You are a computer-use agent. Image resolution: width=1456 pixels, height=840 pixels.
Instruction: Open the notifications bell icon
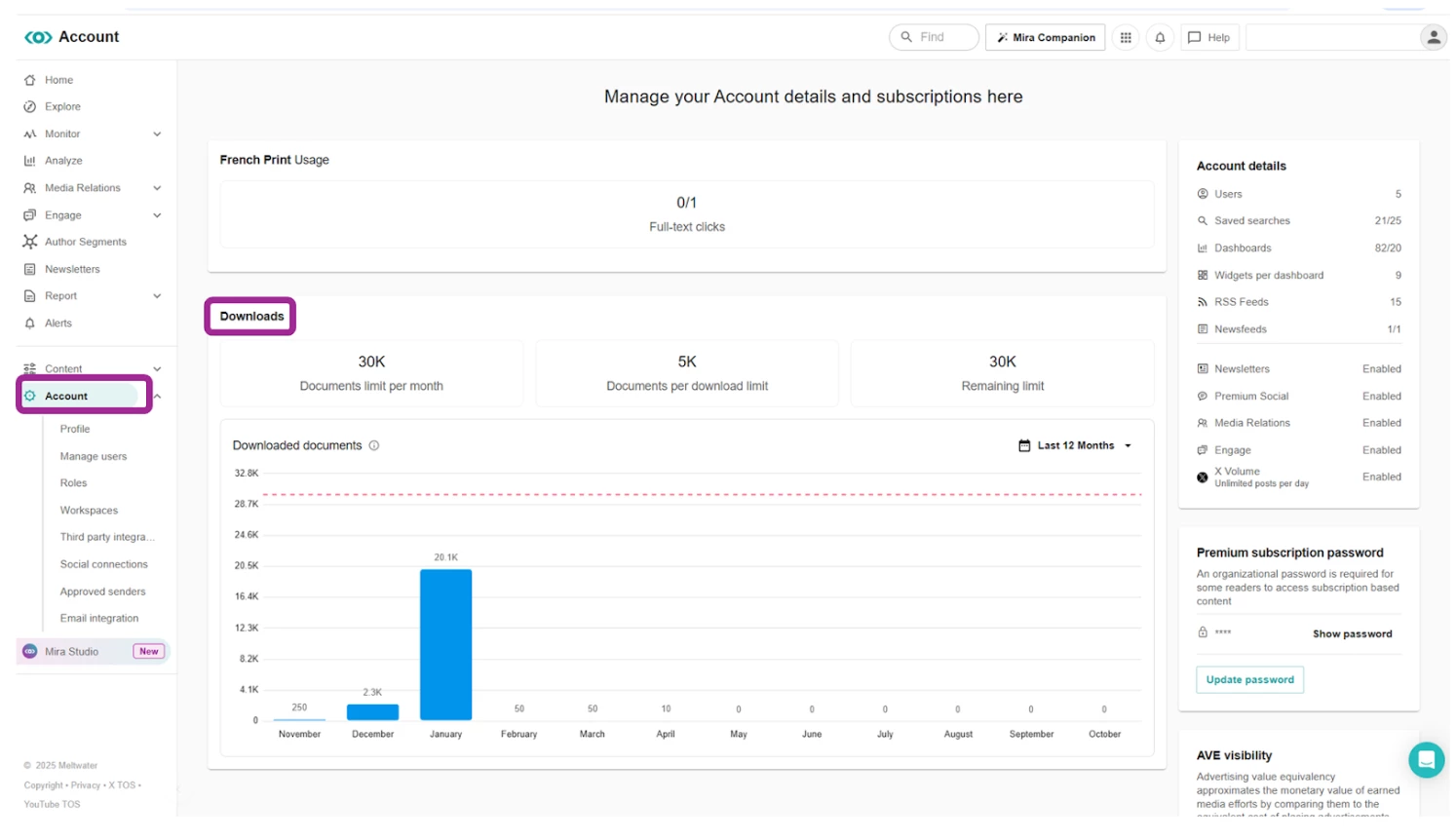click(1160, 37)
